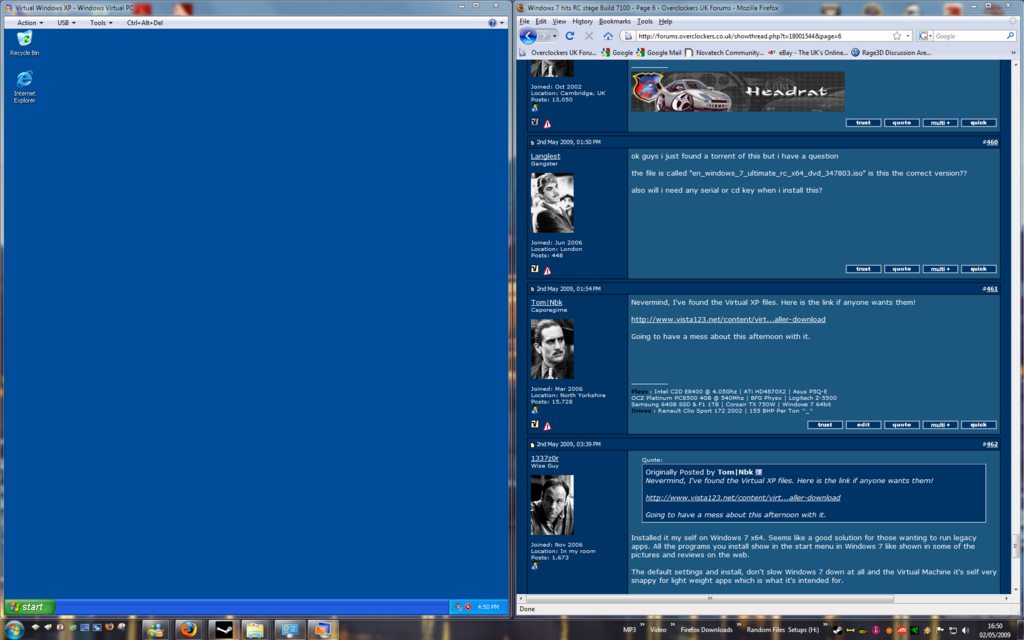Screen dimensions: 1024x640
Task: Click the search magnifier in Google box
Action: click(1010, 36)
